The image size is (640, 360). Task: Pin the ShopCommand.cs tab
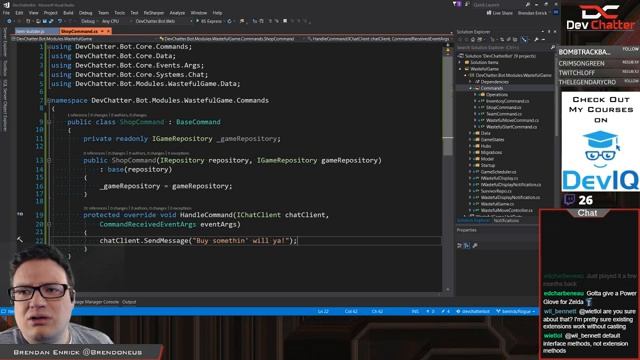(x=102, y=31)
